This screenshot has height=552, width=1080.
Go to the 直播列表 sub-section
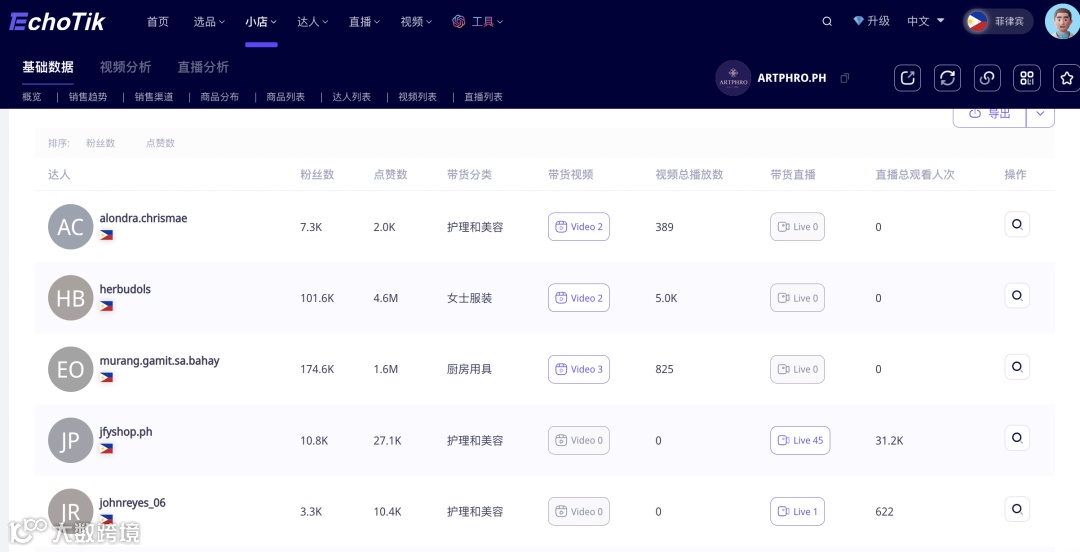coord(484,97)
